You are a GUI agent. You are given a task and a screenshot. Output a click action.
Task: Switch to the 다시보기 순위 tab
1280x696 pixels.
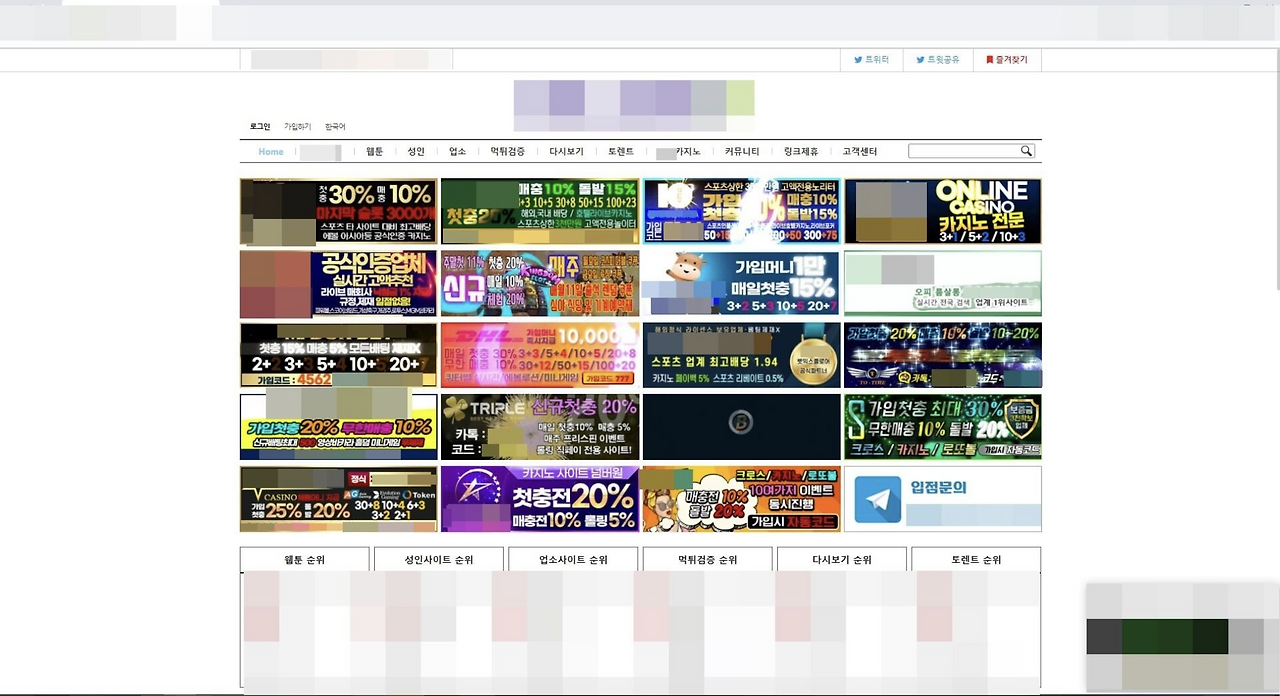click(842, 560)
